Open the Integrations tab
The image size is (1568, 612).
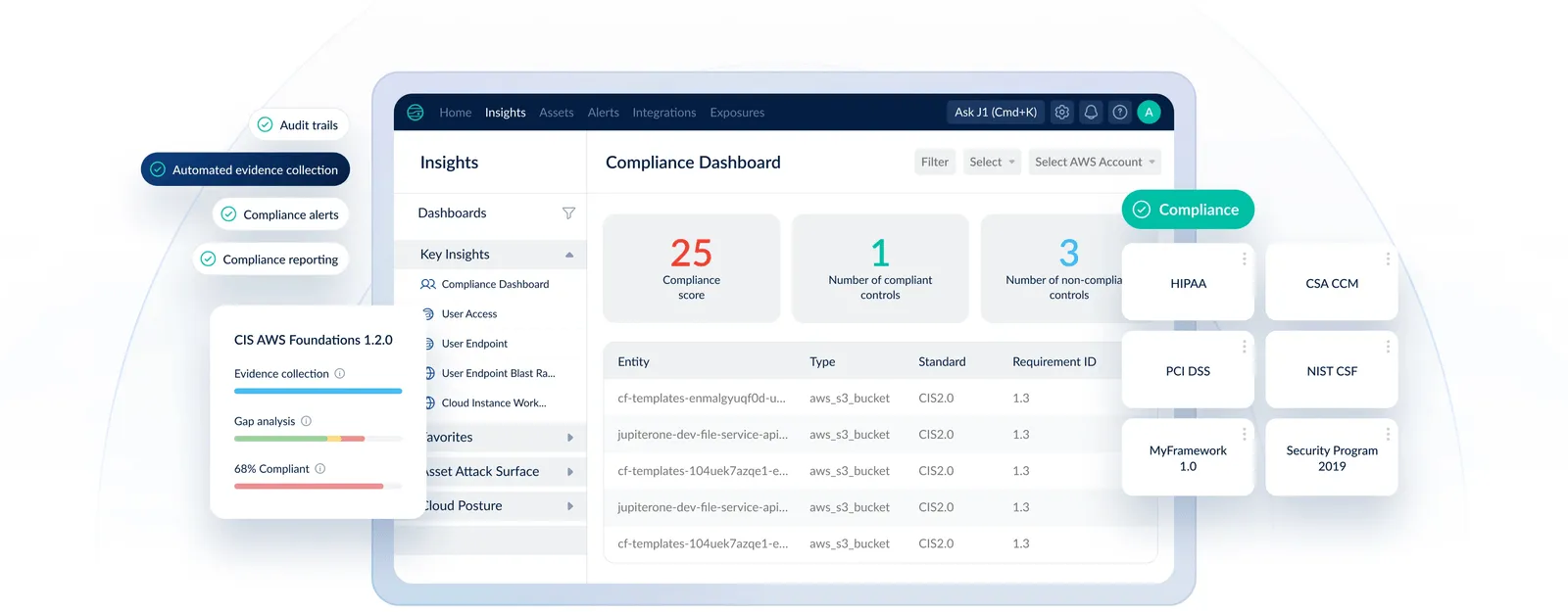click(x=664, y=113)
